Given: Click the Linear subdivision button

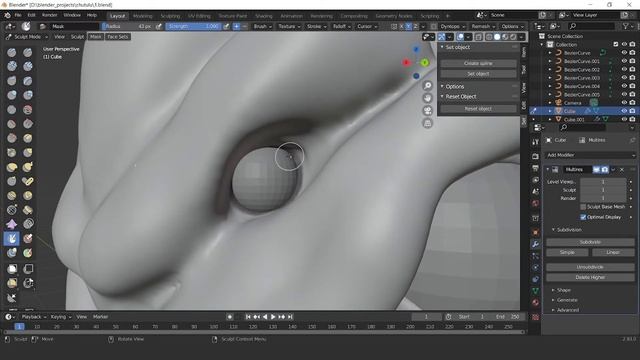Looking at the screenshot, I should 613,252.
